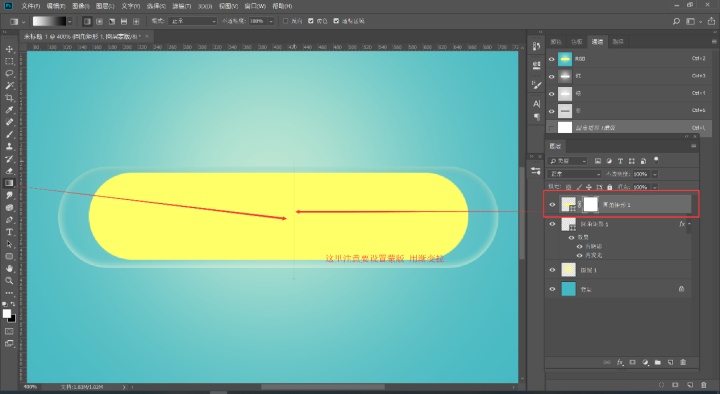Select the History Brush tool

tap(9, 159)
